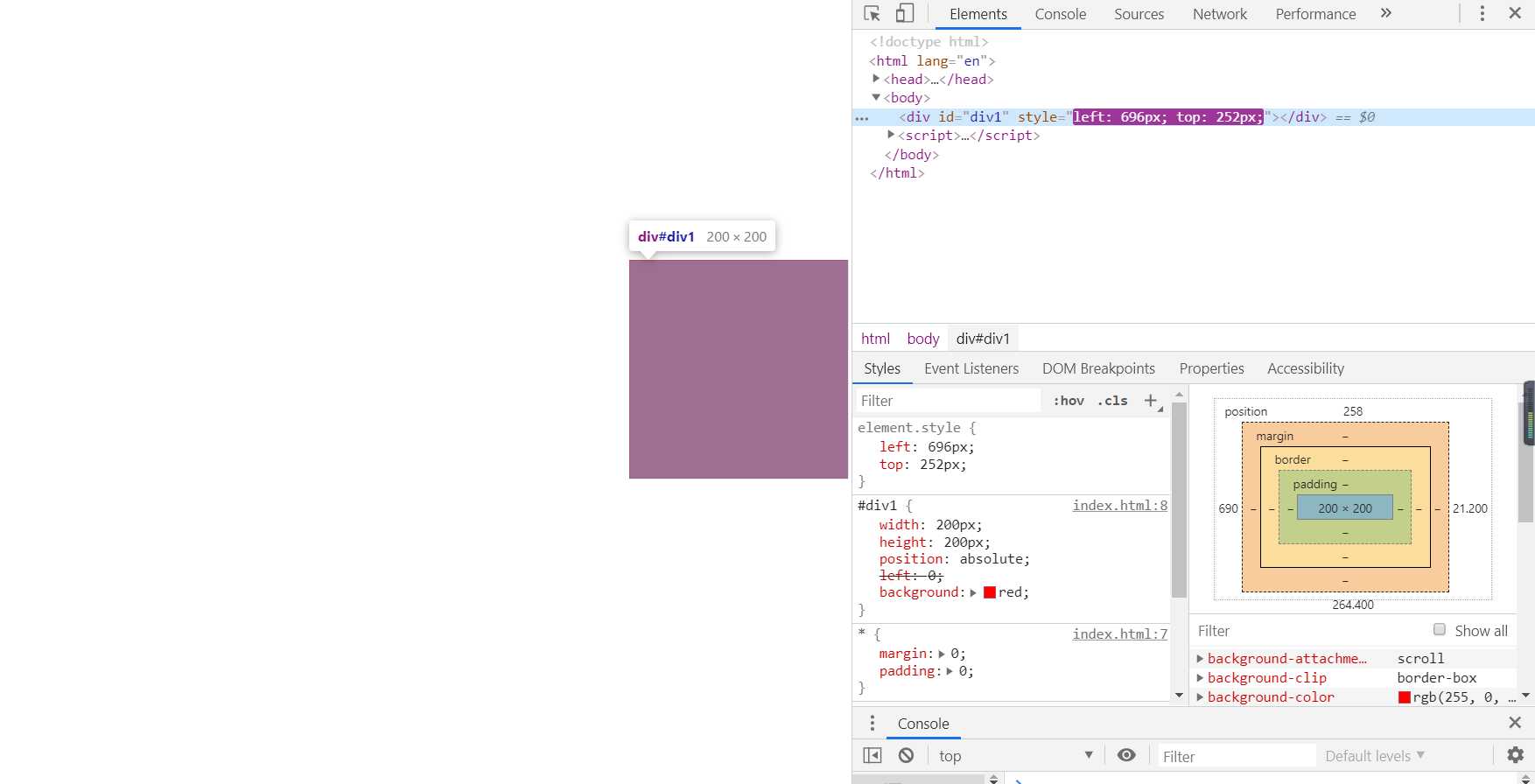Select the div#div1 node in DOM tree
Image resolution: width=1535 pixels, height=784 pixels.
1194,117
